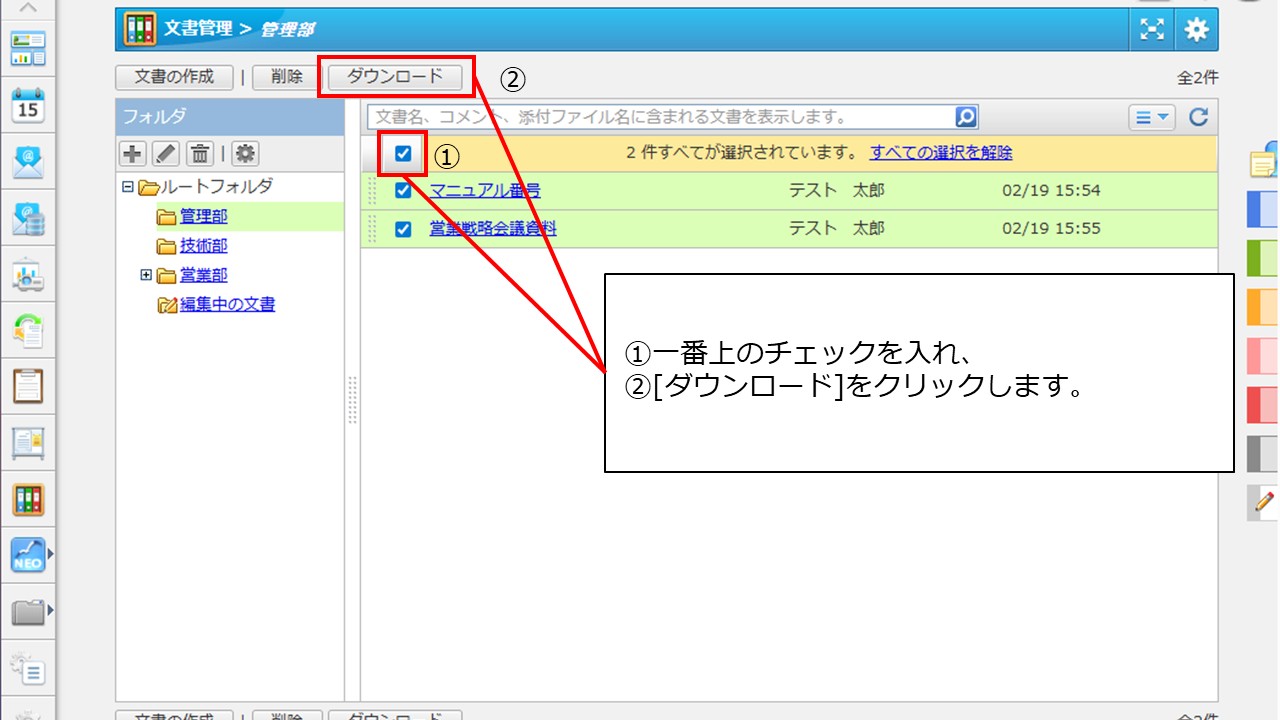Select the 技術部 folder
1280x720 pixels.
pyautogui.click(x=204, y=246)
